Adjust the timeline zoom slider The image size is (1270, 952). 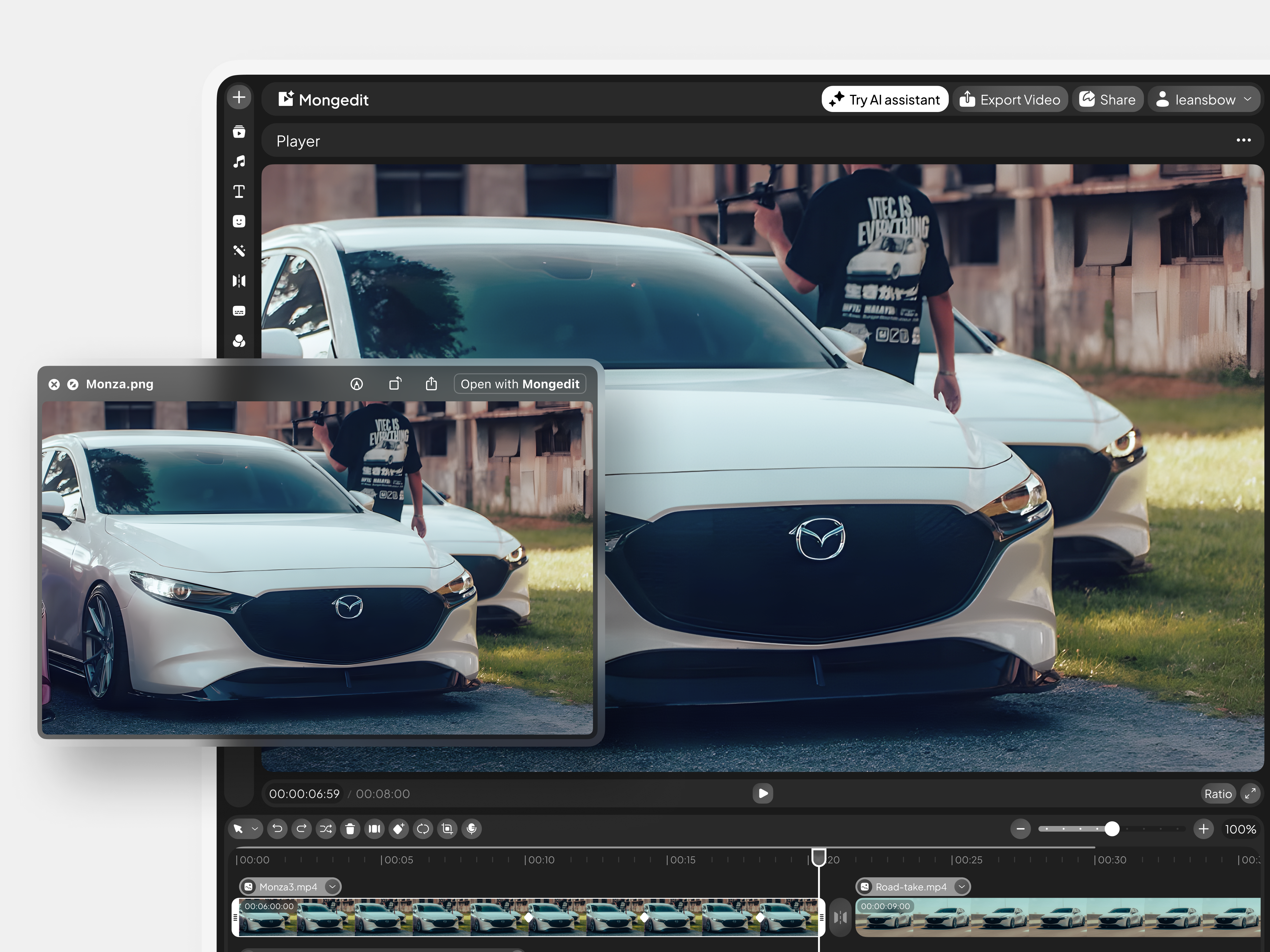coord(1112,829)
